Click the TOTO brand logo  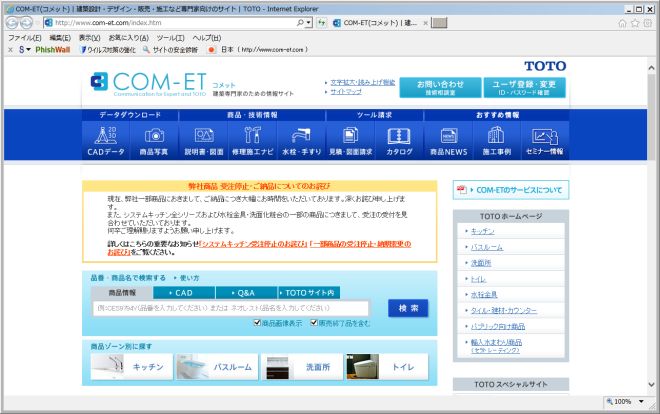tap(545, 66)
